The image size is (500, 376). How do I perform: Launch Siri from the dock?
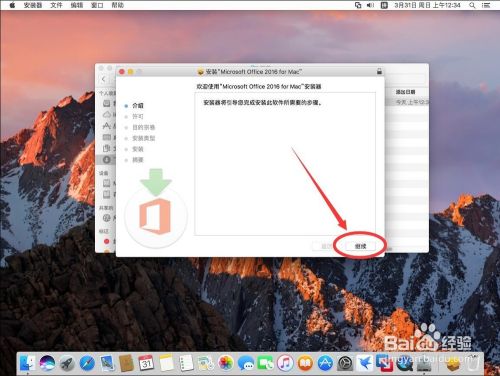tap(47, 363)
